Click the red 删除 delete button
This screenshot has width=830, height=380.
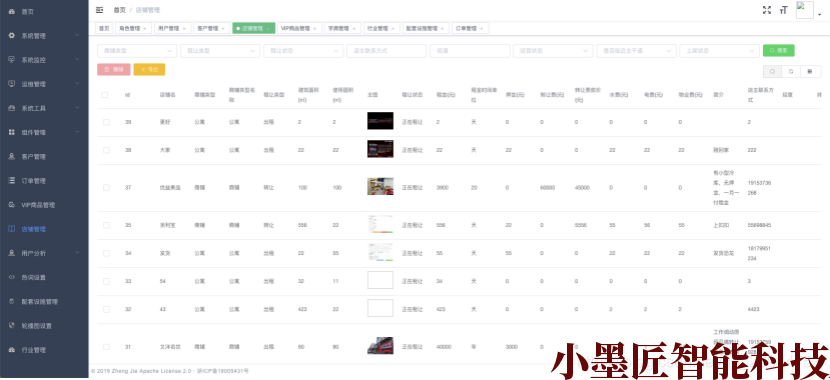click(x=114, y=69)
